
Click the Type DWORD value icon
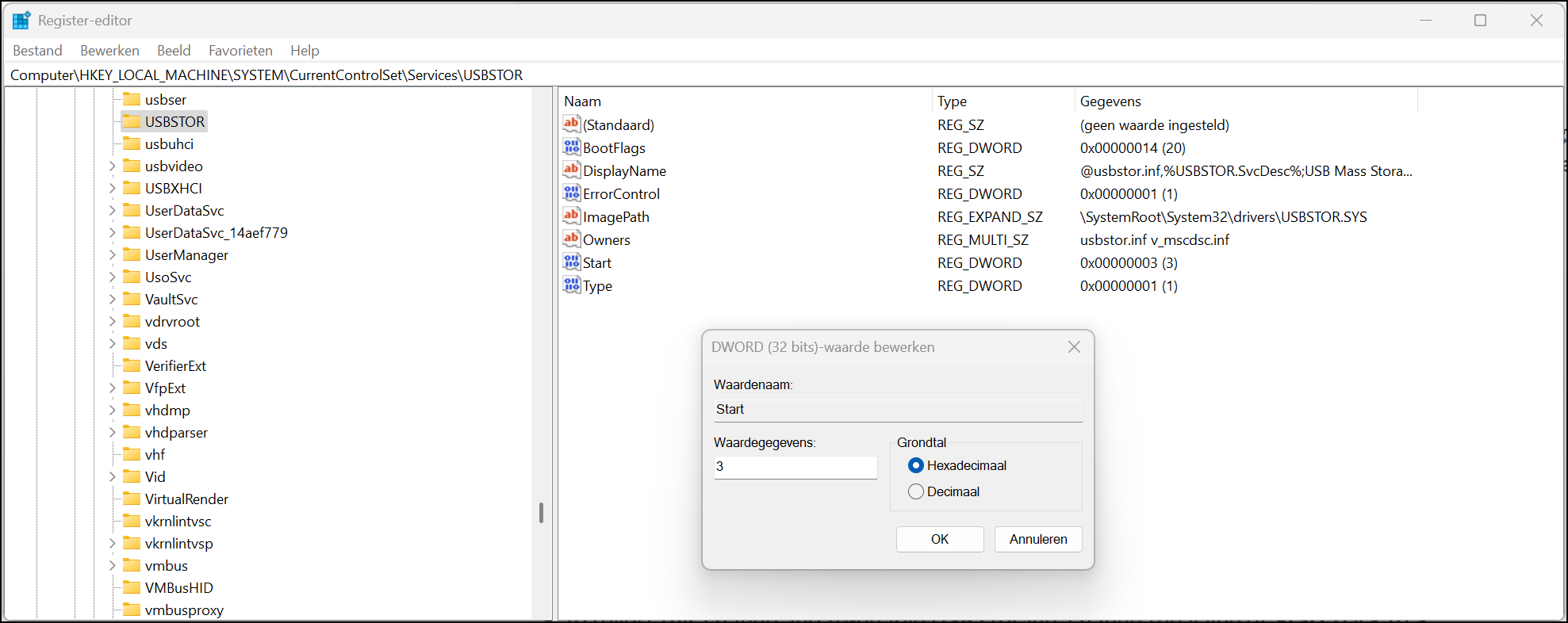(571, 285)
